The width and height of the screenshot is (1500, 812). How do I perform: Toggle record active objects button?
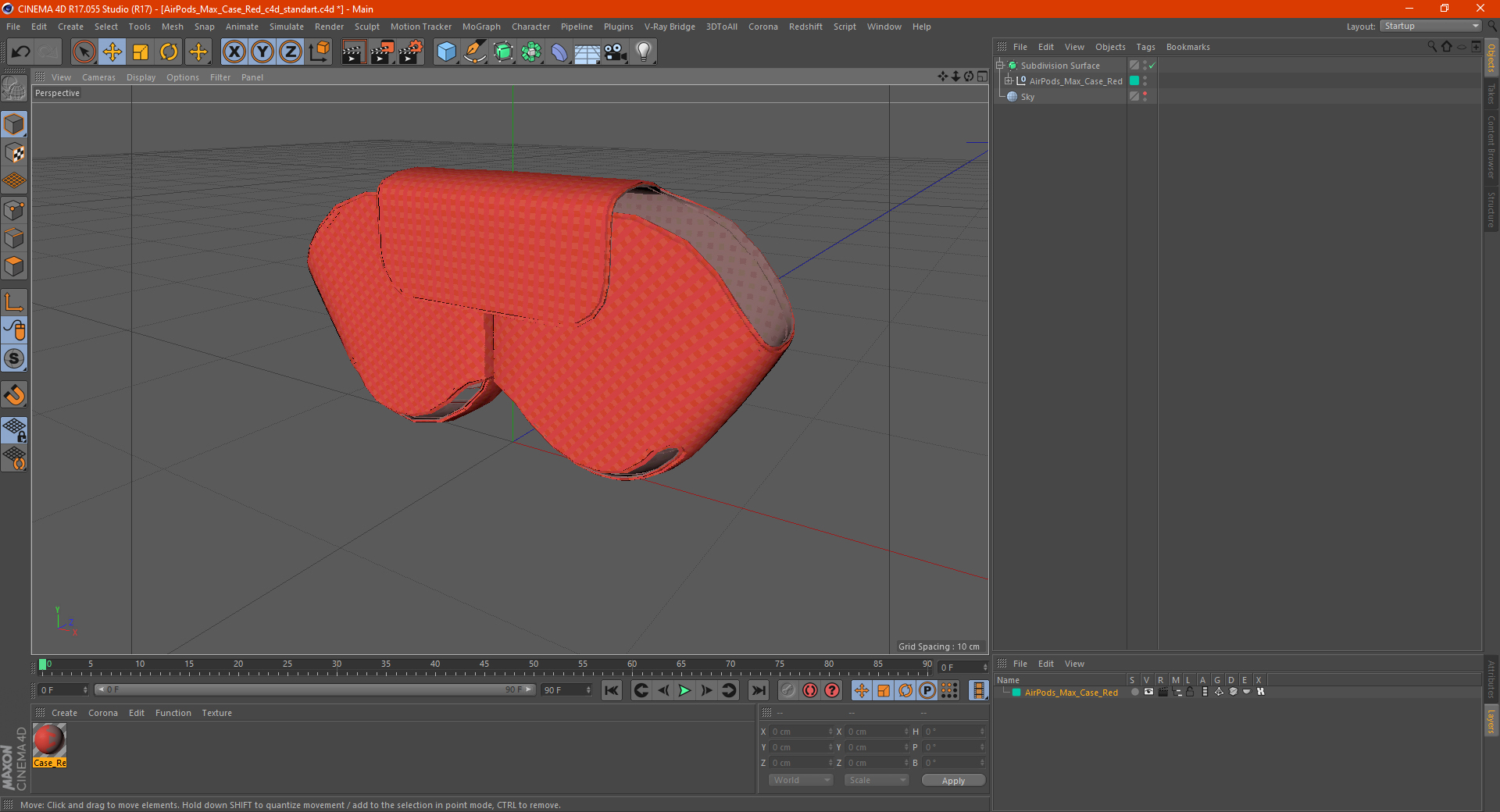[x=788, y=690]
